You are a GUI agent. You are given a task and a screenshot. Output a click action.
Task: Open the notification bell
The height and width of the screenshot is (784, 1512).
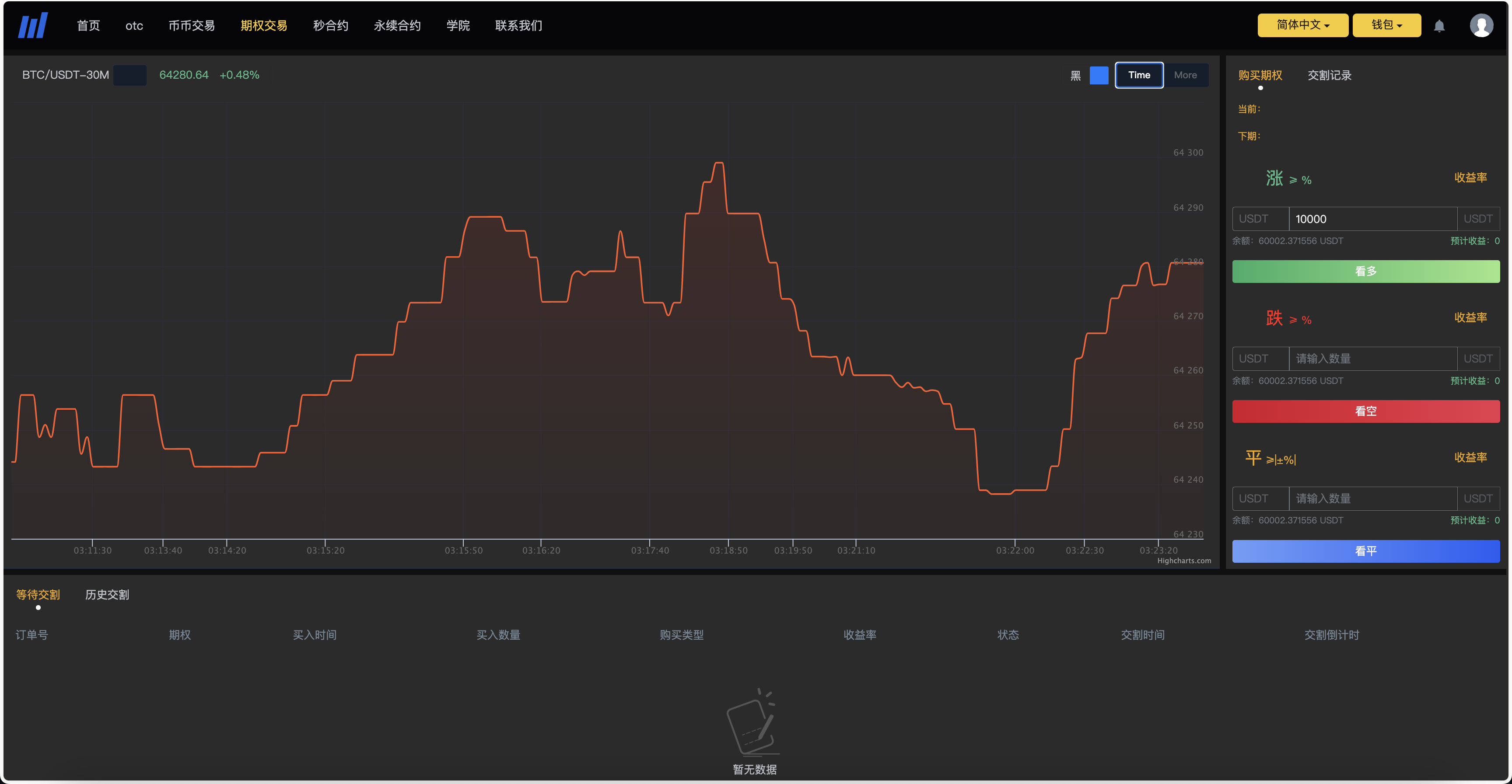tap(1438, 26)
